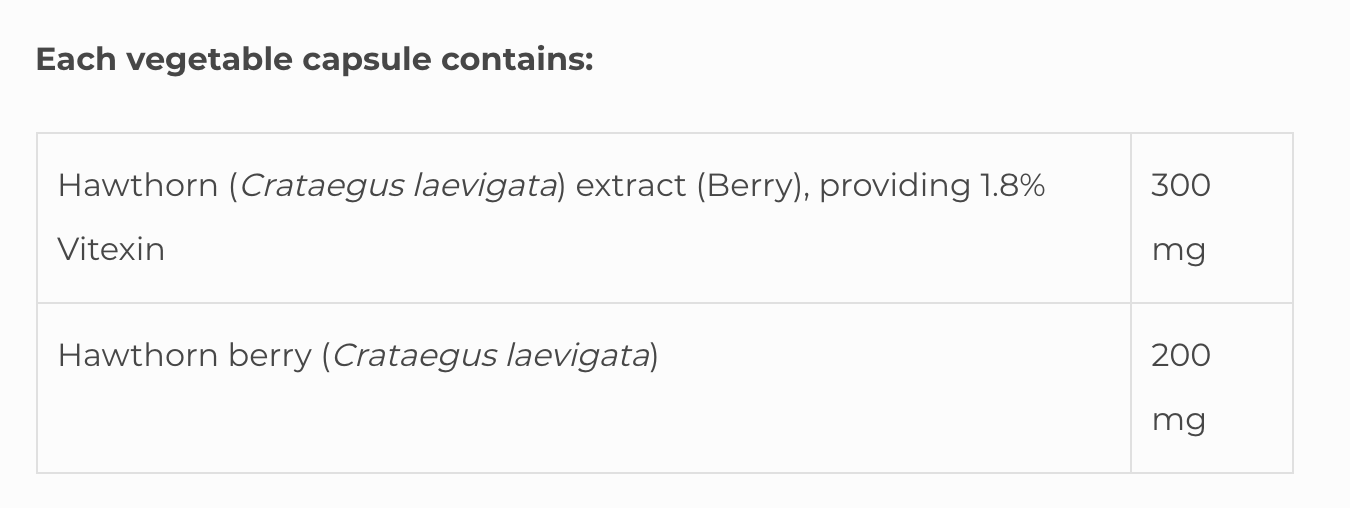The width and height of the screenshot is (1350, 508).
Task: Click "mg" below the 200 value
Action: (1178, 421)
